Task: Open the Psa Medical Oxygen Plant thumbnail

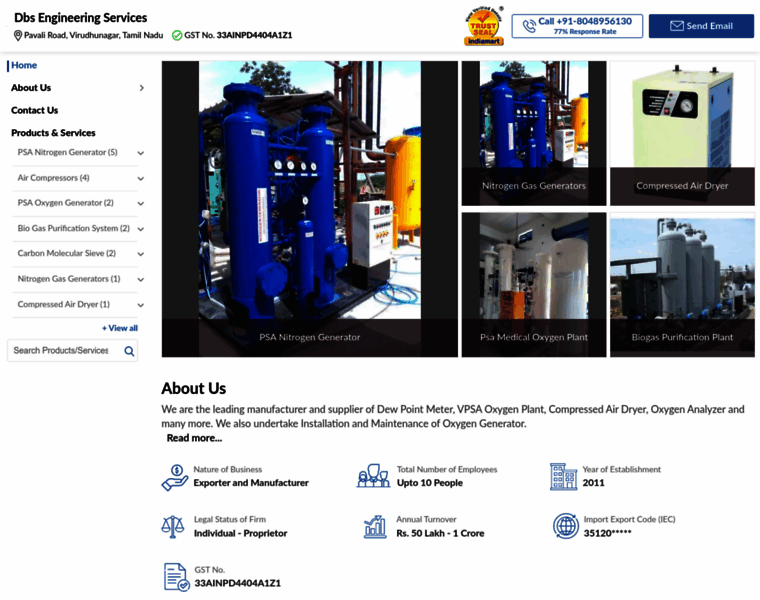Action: tap(534, 285)
